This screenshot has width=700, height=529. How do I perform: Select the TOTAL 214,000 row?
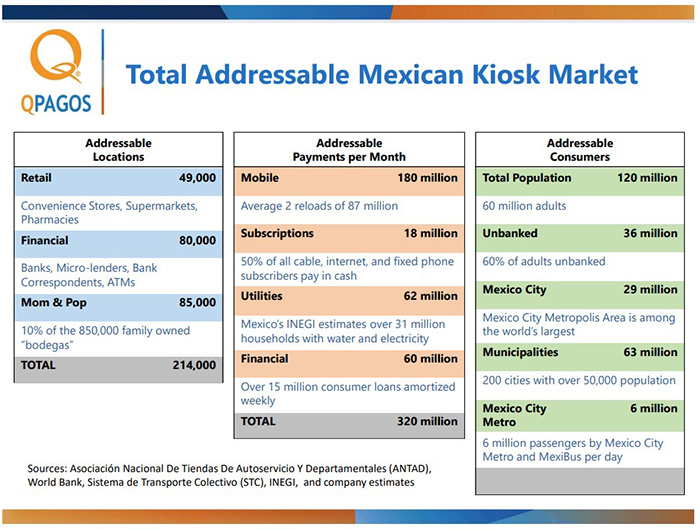click(x=118, y=366)
